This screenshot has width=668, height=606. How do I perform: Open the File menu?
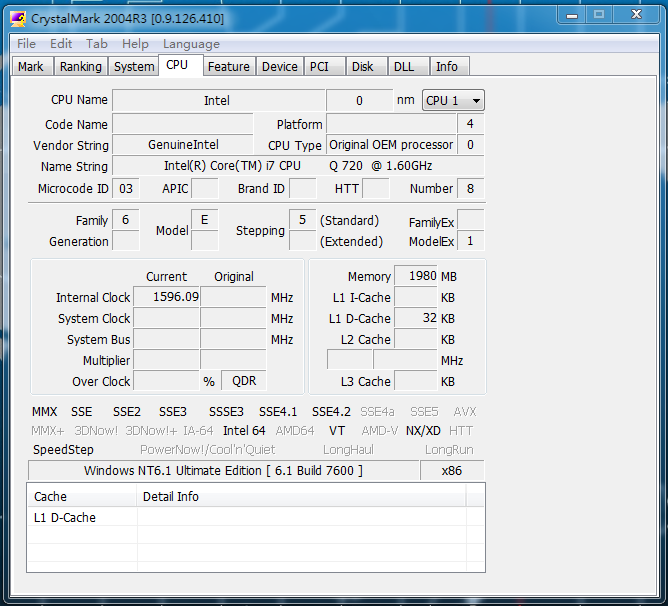[x=26, y=43]
